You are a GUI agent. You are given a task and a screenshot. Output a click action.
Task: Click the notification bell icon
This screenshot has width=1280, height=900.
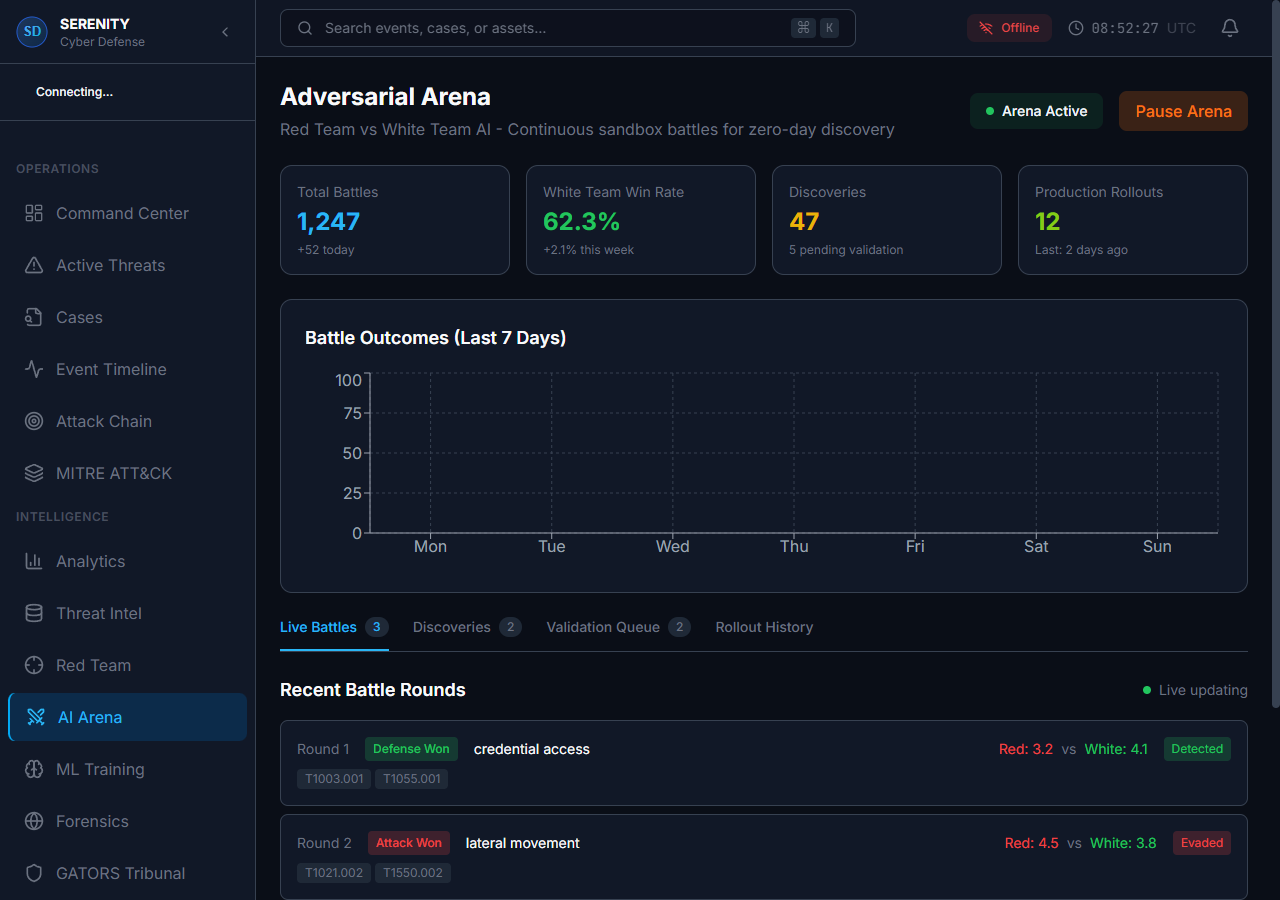(x=1229, y=28)
